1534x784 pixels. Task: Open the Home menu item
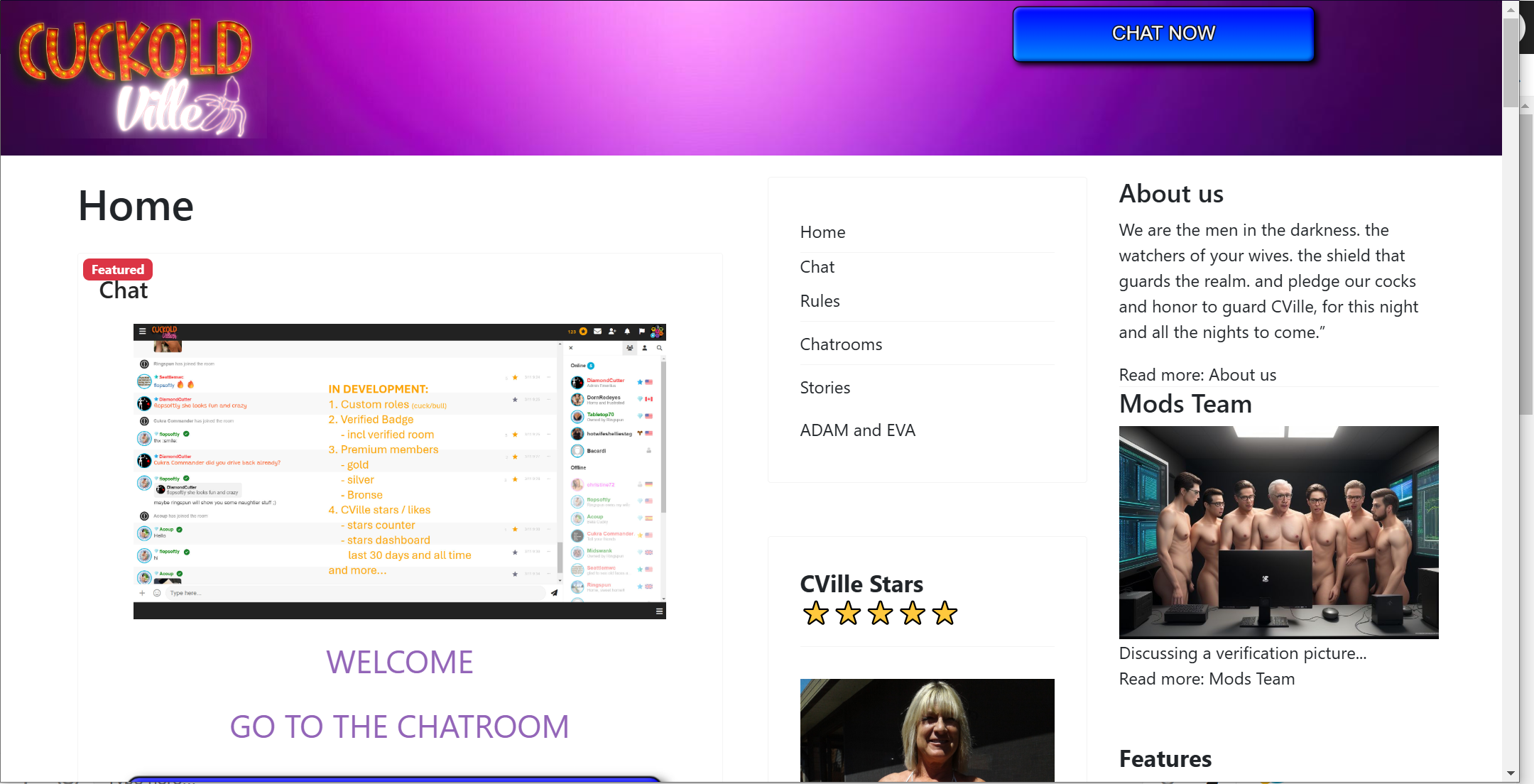click(822, 232)
